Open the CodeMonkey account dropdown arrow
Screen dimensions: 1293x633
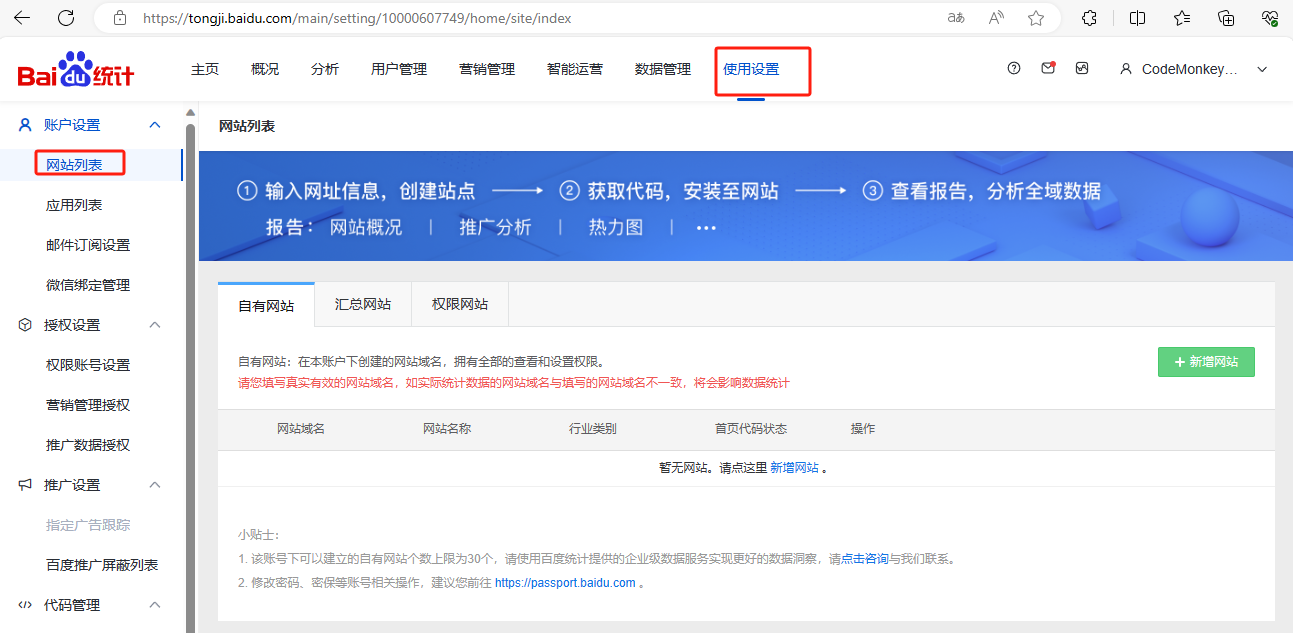pyautogui.click(x=1262, y=69)
